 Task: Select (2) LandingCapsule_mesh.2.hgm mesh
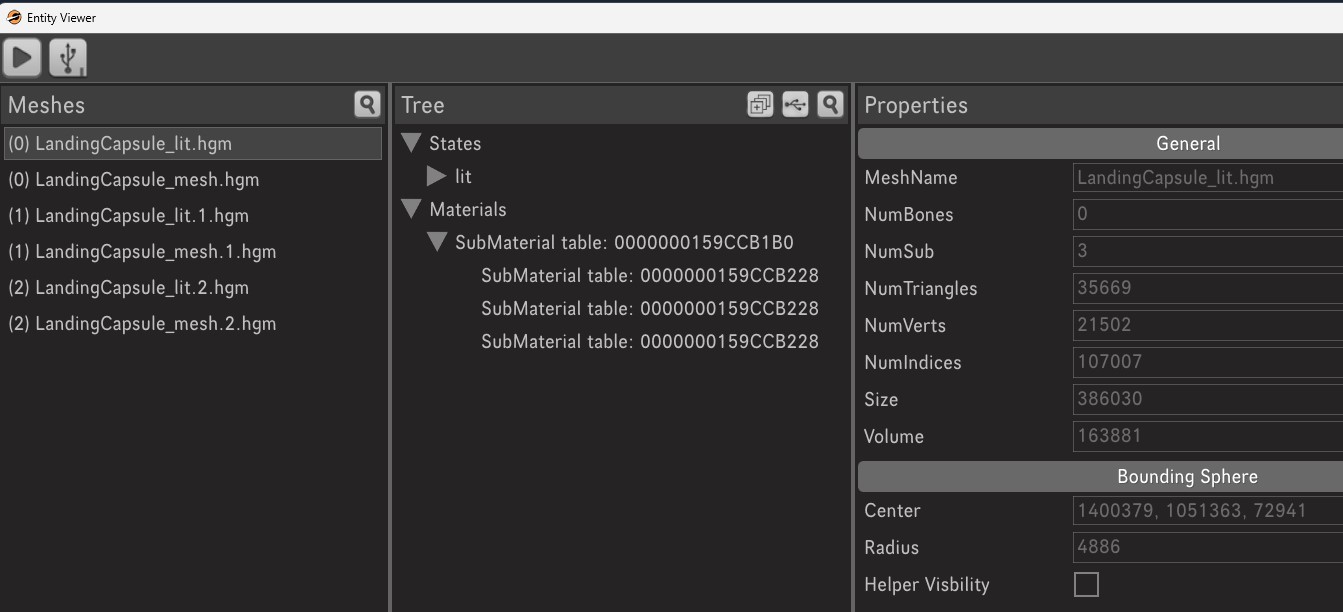142,324
